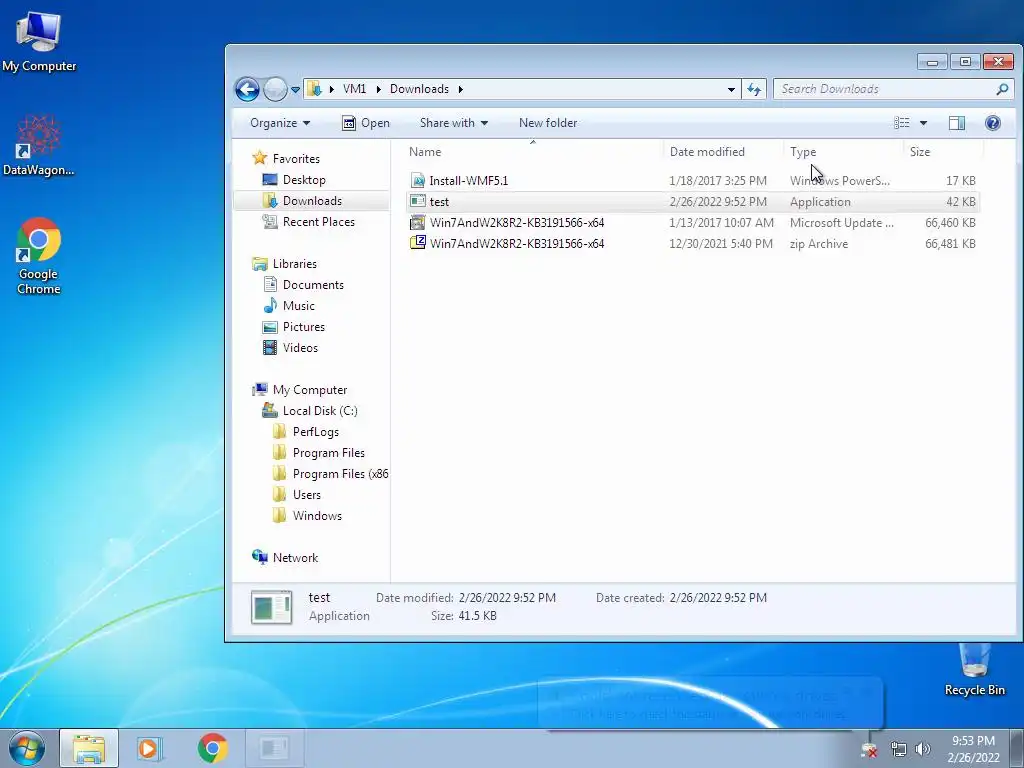Open the volume speaker tray icon

pos(922,750)
